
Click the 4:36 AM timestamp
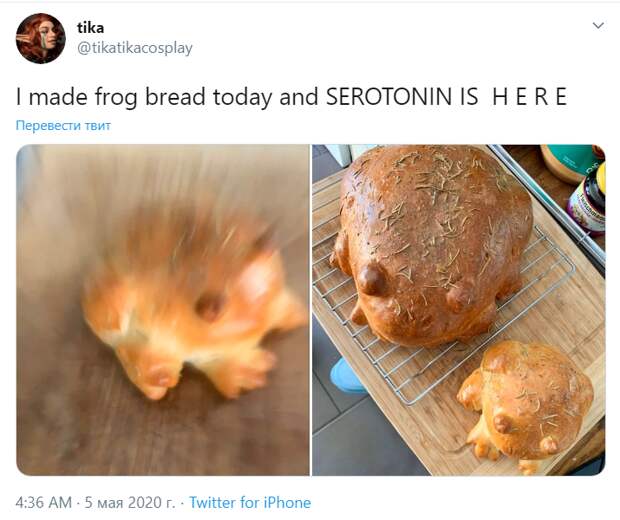click(43, 503)
